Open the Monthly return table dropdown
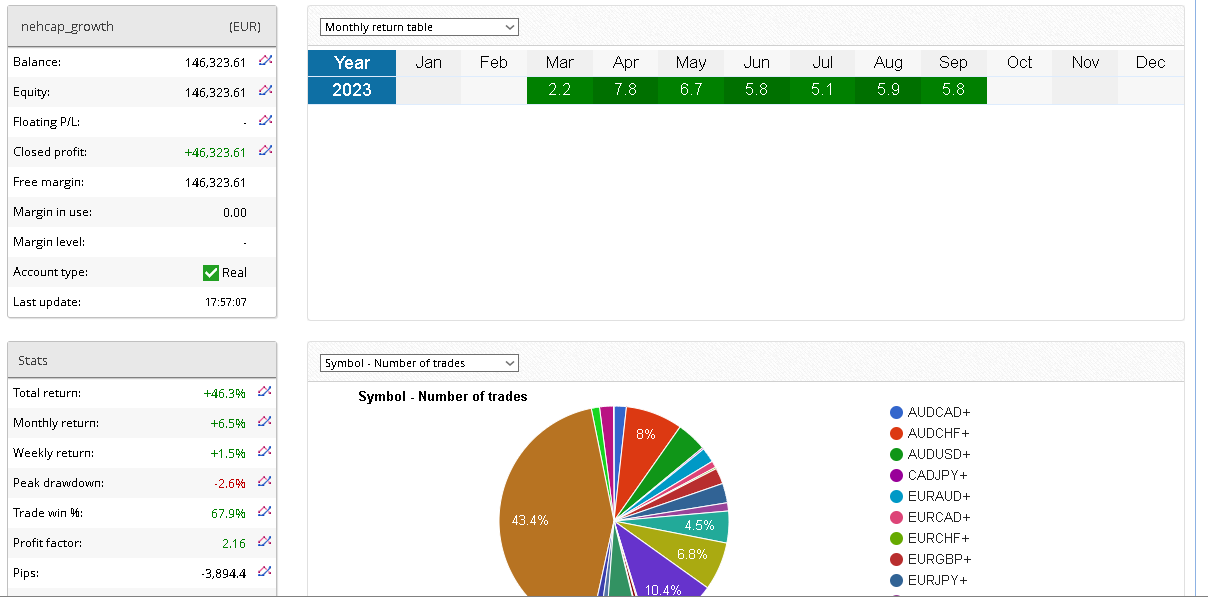The width and height of the screenshot is (1208, 600). [419, 27]
